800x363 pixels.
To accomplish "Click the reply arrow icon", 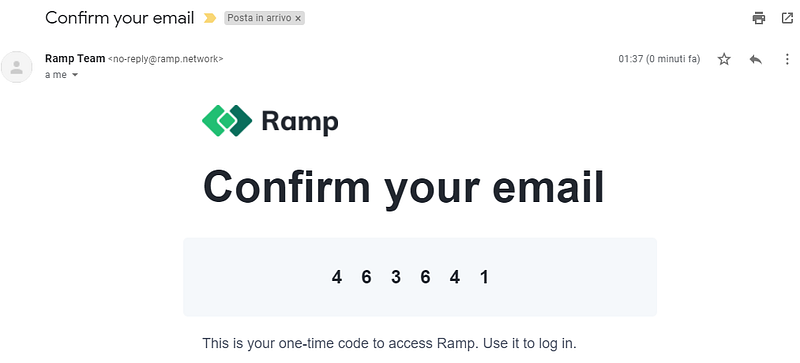I will click(756, 59).
